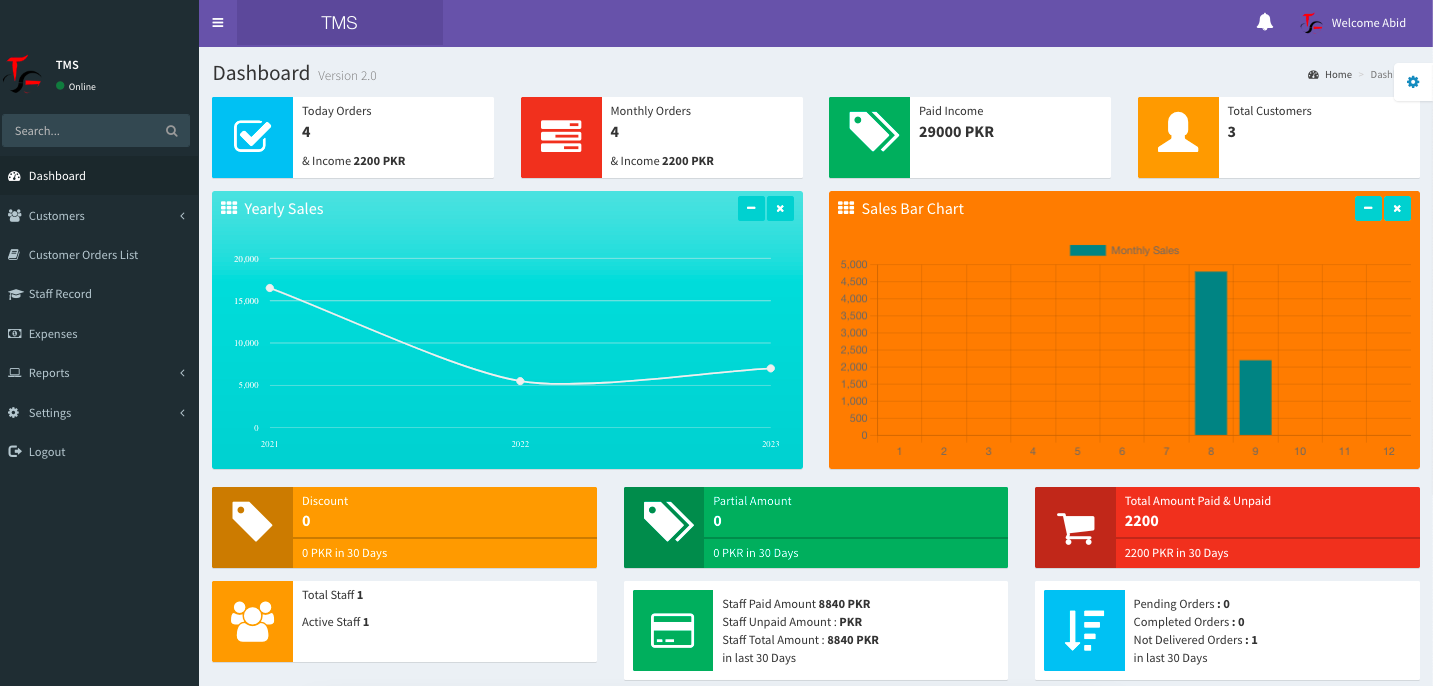1433x686 pixels.
Task: Collapse the Yearly Sales panel
Action: (x=751, y=208)
